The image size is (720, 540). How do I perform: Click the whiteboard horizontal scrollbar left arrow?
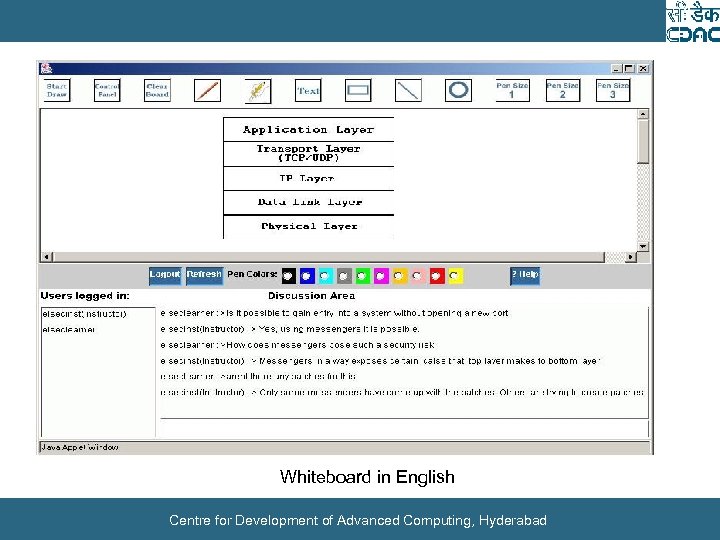[47, 257]
